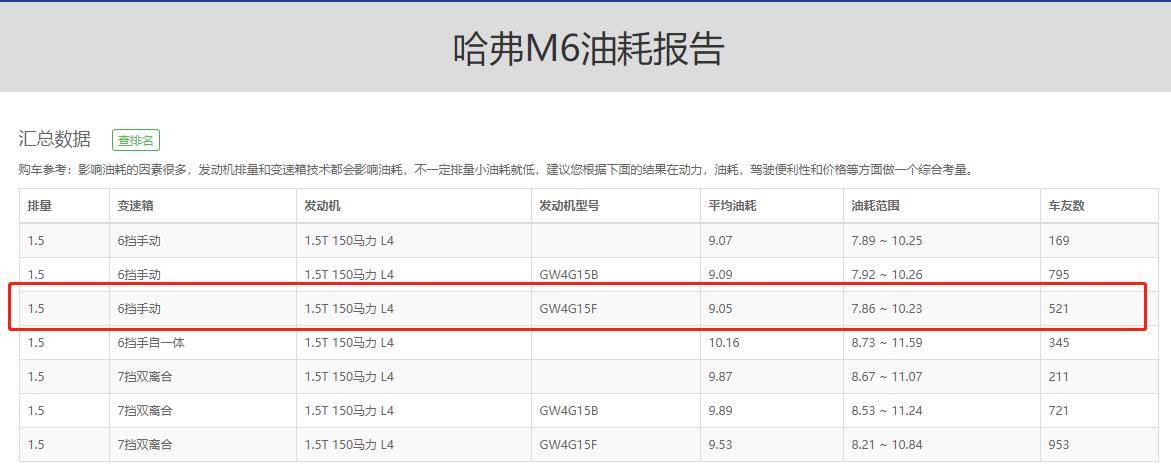Select the 6挡手自一体 gearbox cell
The width and height of the screenshot is (1171, 469).
[151, 343]
